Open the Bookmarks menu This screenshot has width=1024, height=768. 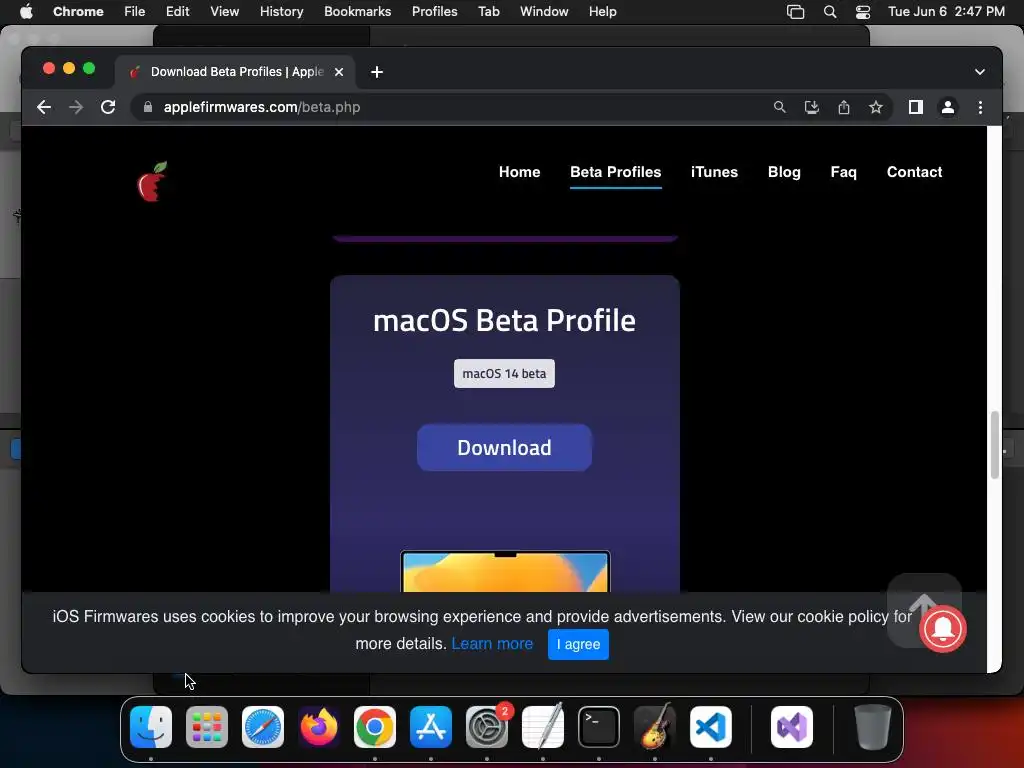(x=358, y=12)
